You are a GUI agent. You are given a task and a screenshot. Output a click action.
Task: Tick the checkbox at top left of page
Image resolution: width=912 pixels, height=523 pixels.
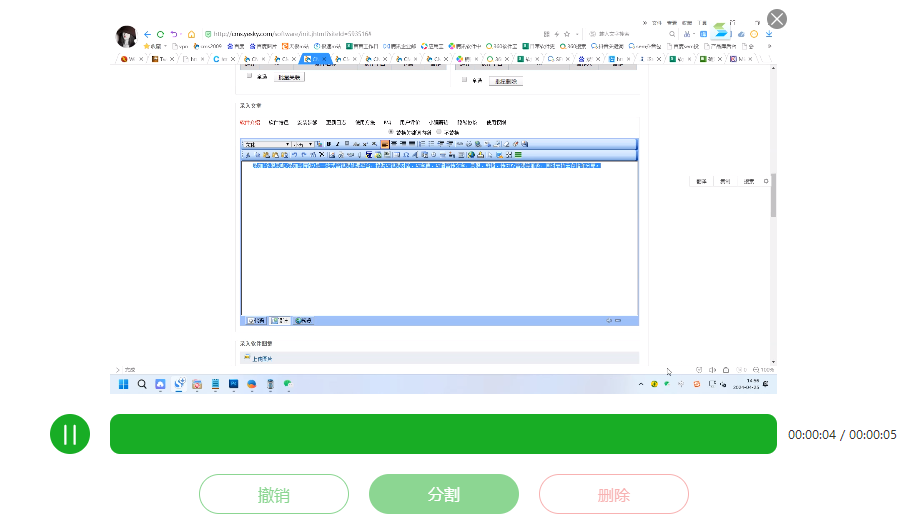point(249,76)
